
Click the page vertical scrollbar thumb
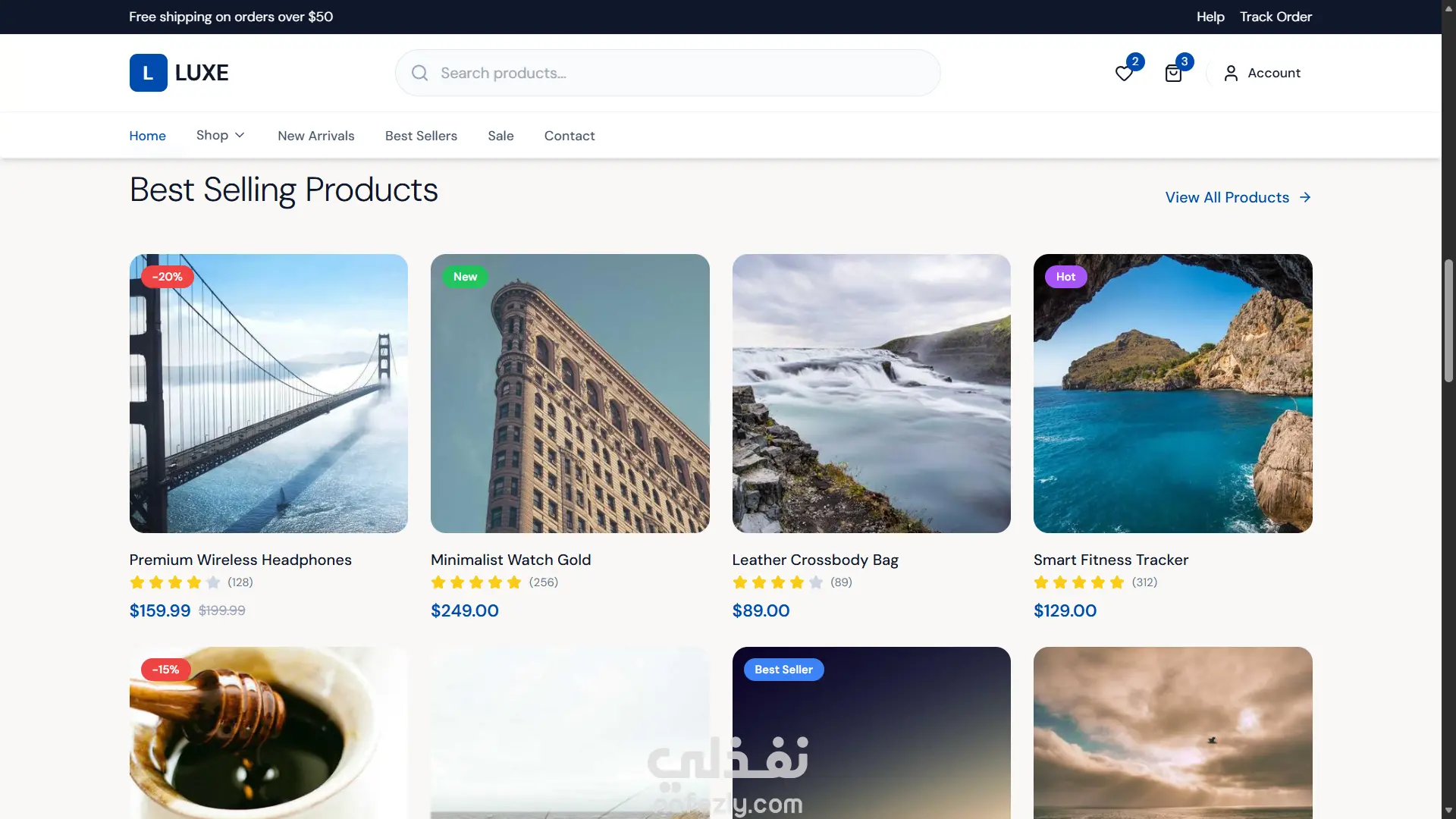(x=1448, y=321)
